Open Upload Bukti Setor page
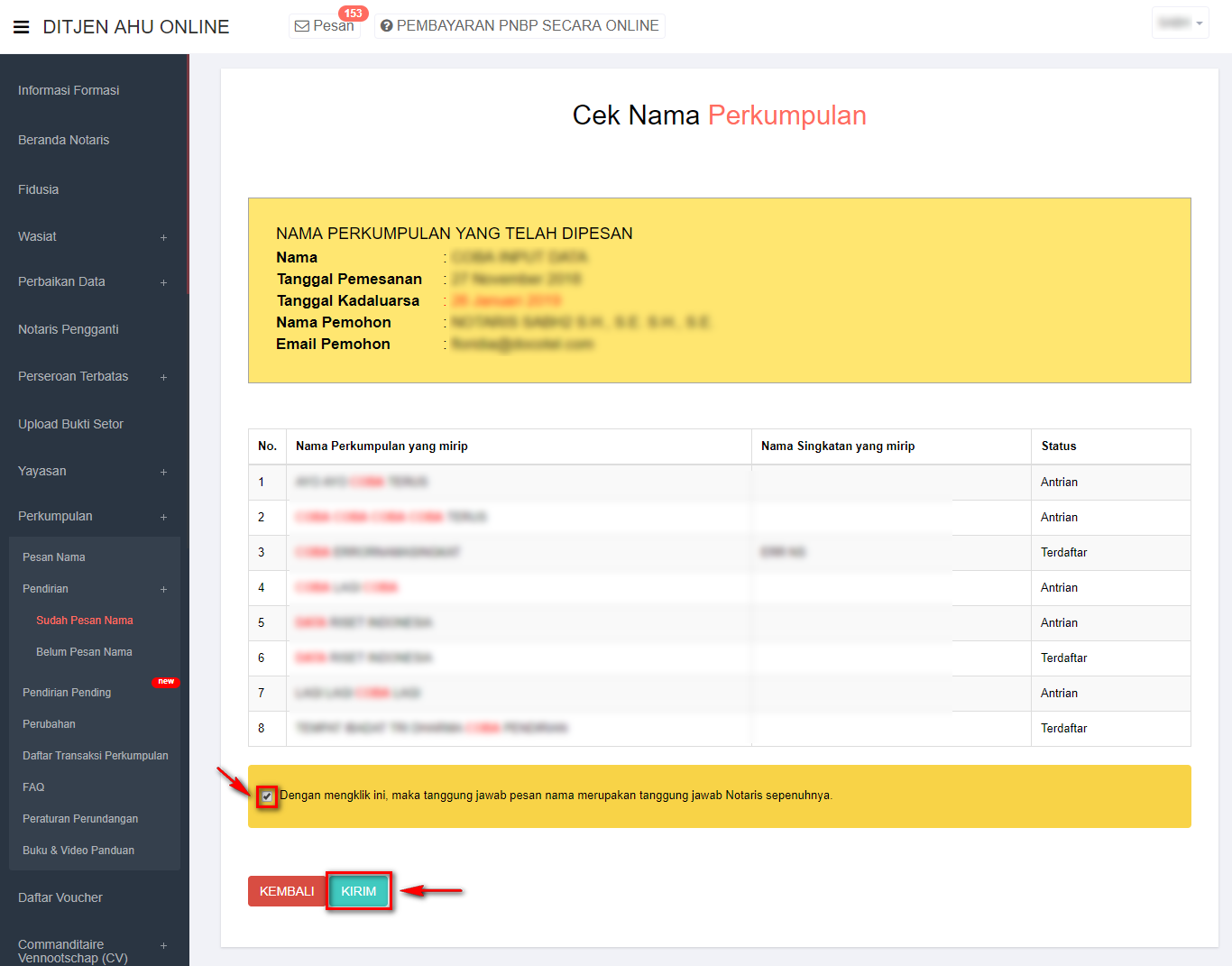 pos(70,424)
